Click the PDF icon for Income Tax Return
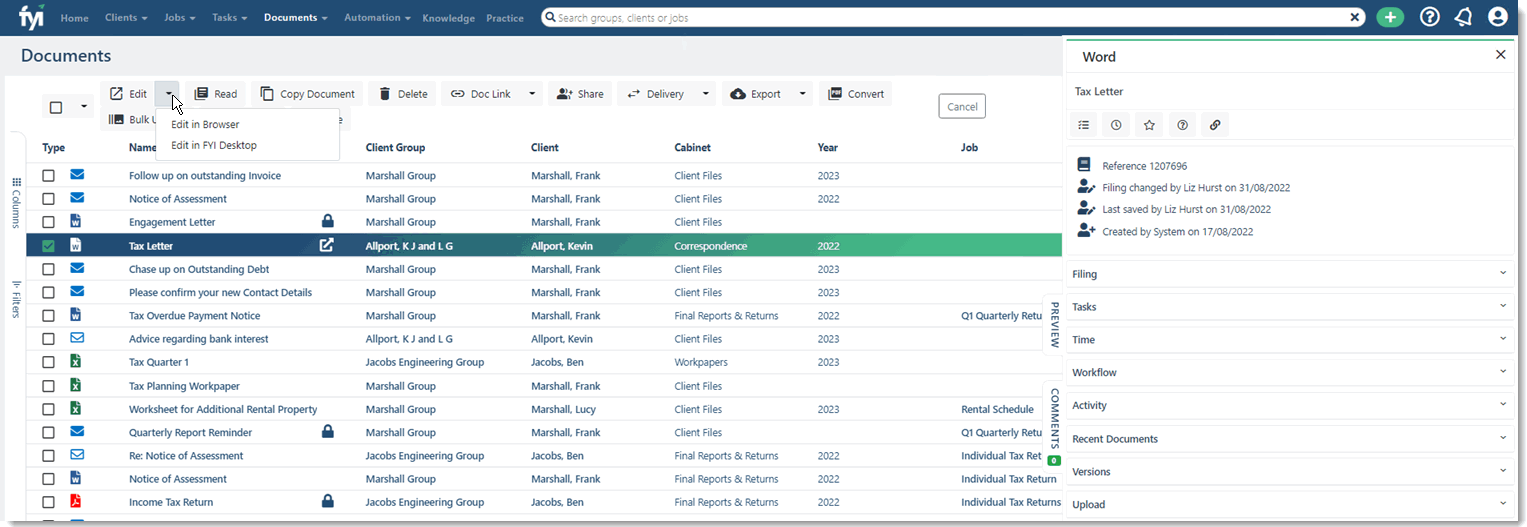 coord(76,502)
